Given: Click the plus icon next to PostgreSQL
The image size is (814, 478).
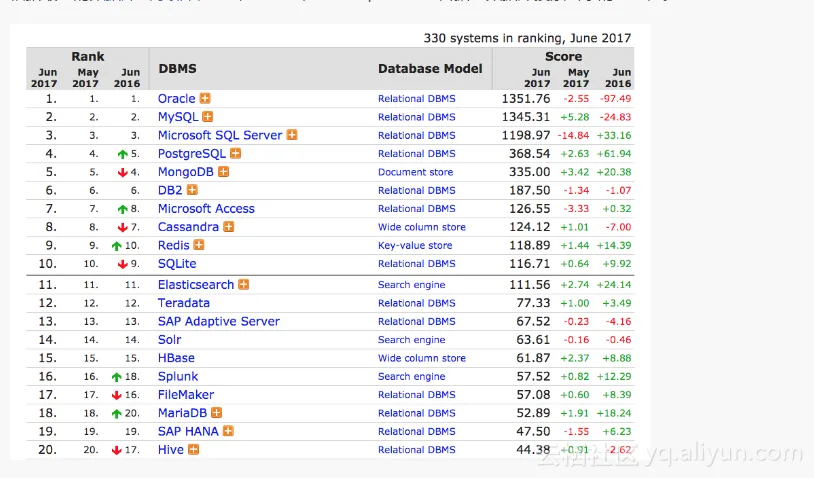Looking at the screenshot, I should pos(236,153).
